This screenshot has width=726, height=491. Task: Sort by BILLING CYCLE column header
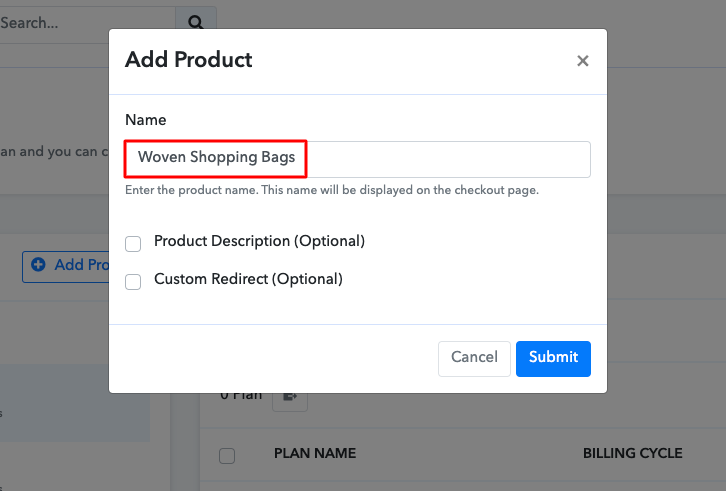click(x=632, y=453)
